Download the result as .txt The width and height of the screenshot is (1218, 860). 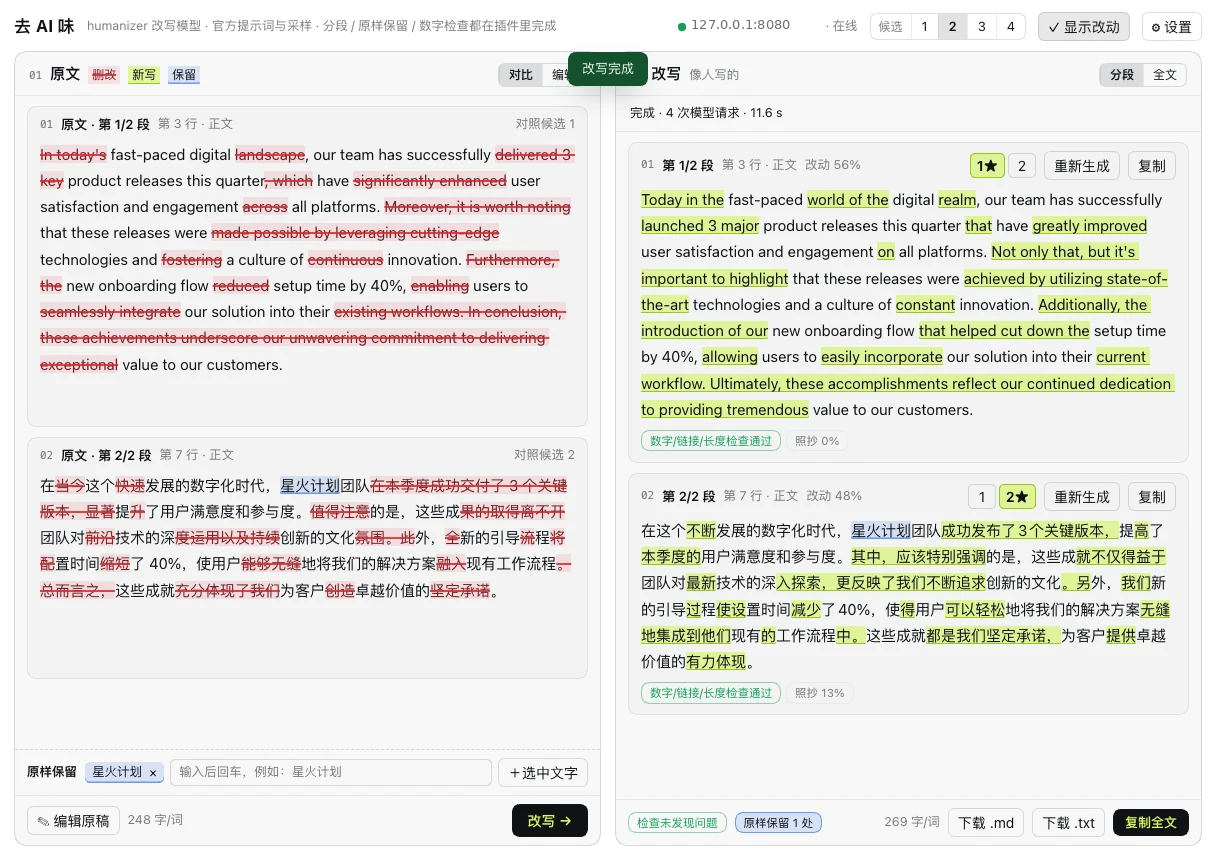pos(1069,823)
